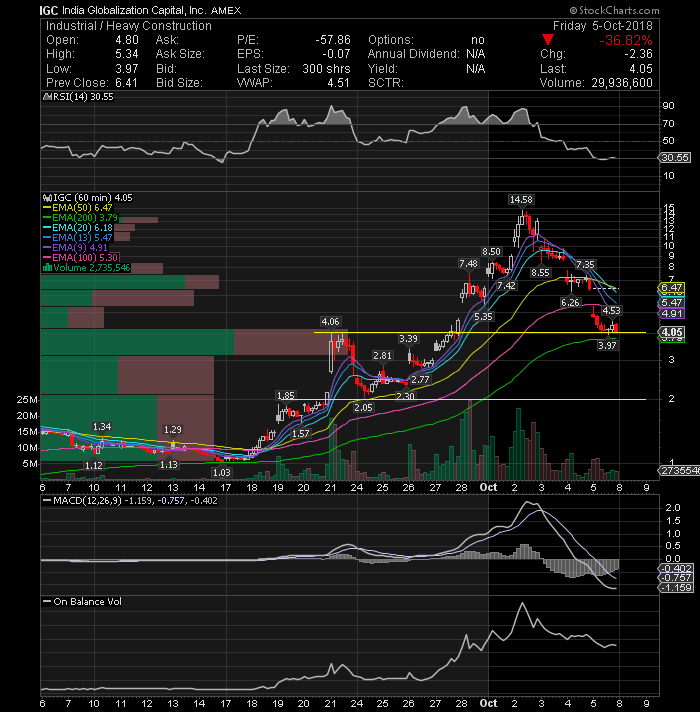The width and height of the screenshot is (700, 712).
Task: Click the Industrial / Heavy Construction sector label
Action: (x=129, y=26)
